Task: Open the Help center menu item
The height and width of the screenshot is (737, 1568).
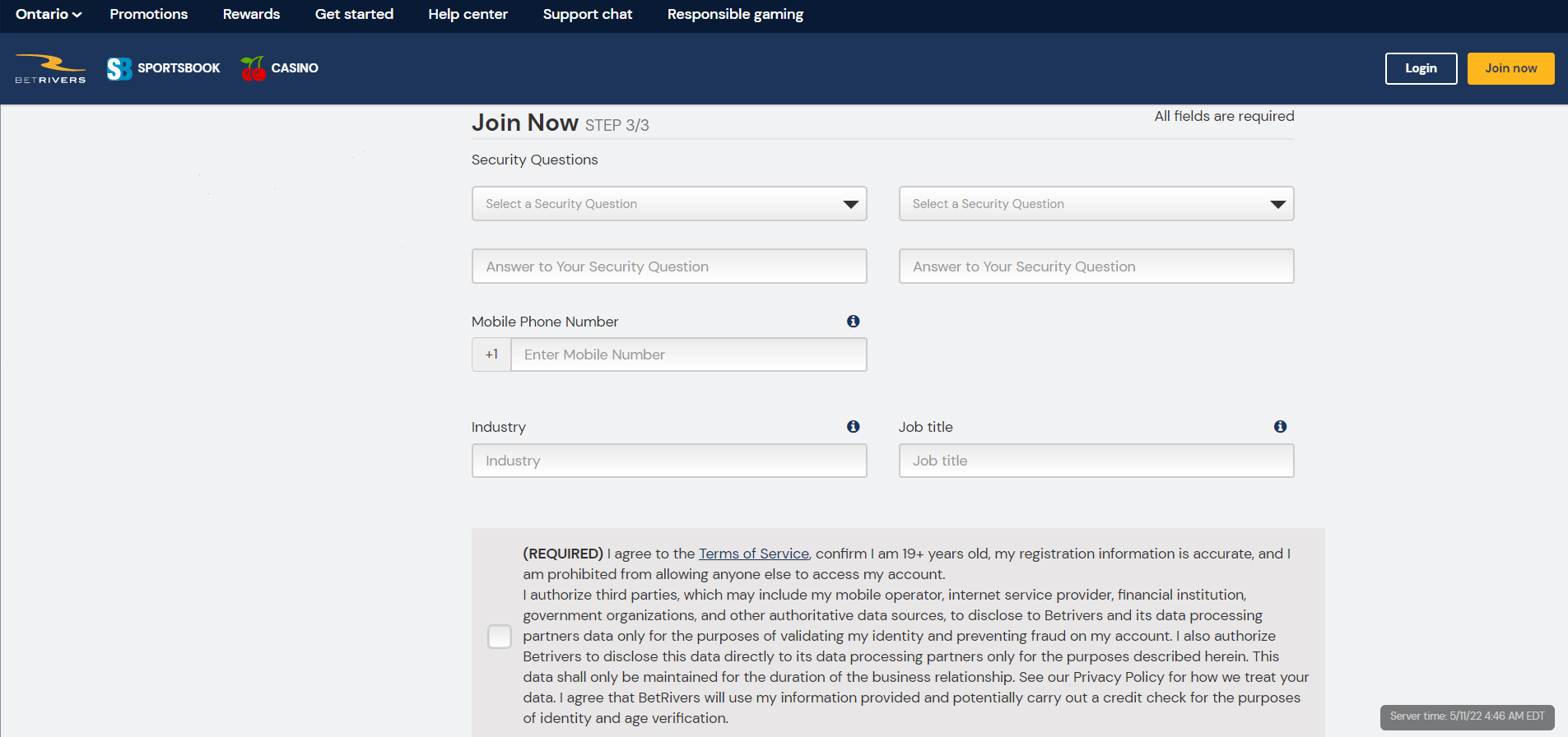Action: pos(468,14)
